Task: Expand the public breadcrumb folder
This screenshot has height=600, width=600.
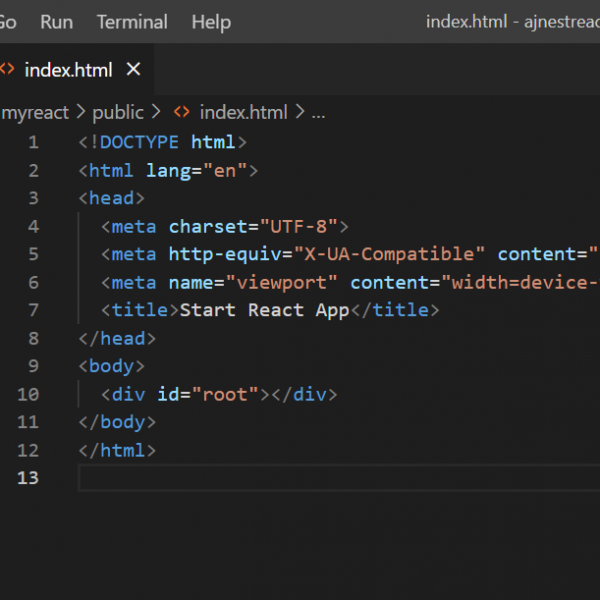Action: tap(118, 113)
